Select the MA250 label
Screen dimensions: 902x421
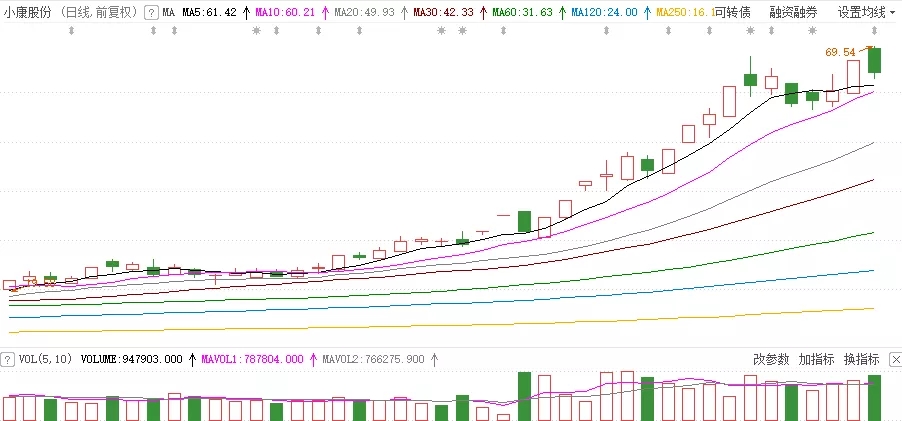685,12
